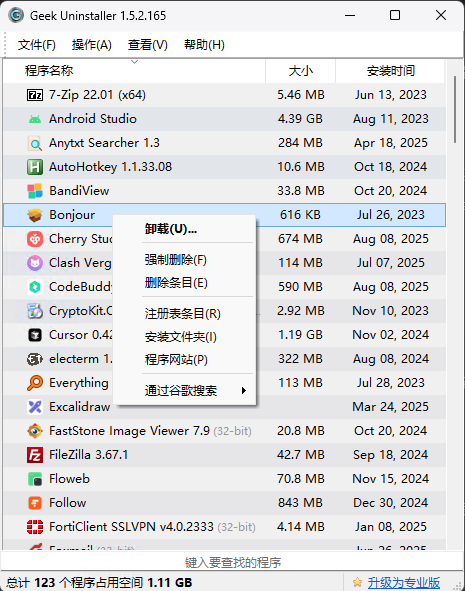Click the Everything magnifier icon
465x591 pixels.
click(x=35, y=383)
